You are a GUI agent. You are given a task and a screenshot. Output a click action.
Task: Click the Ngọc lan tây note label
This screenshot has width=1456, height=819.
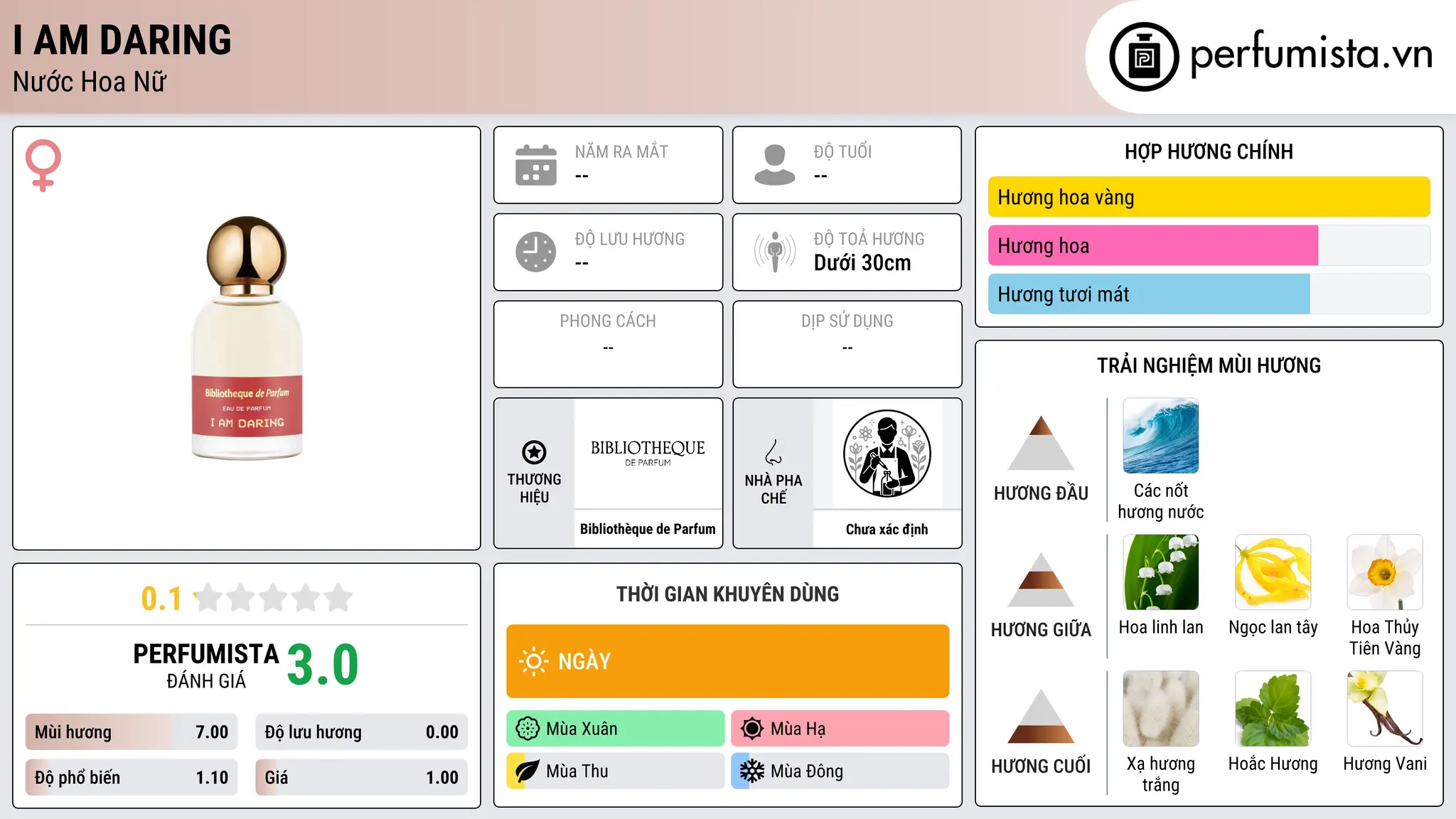1273,627
